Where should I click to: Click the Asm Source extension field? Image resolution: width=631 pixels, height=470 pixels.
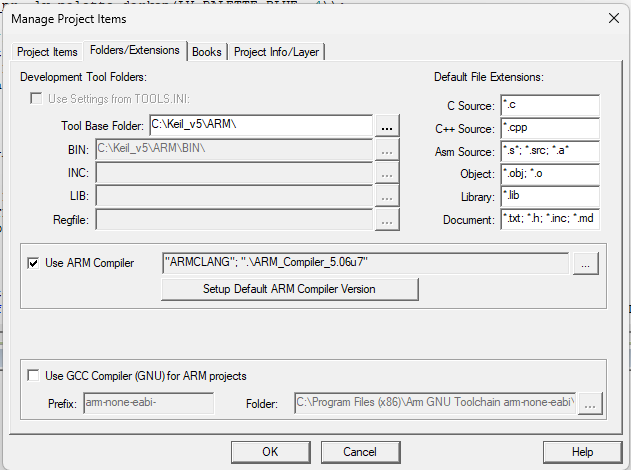pos(549,151)
